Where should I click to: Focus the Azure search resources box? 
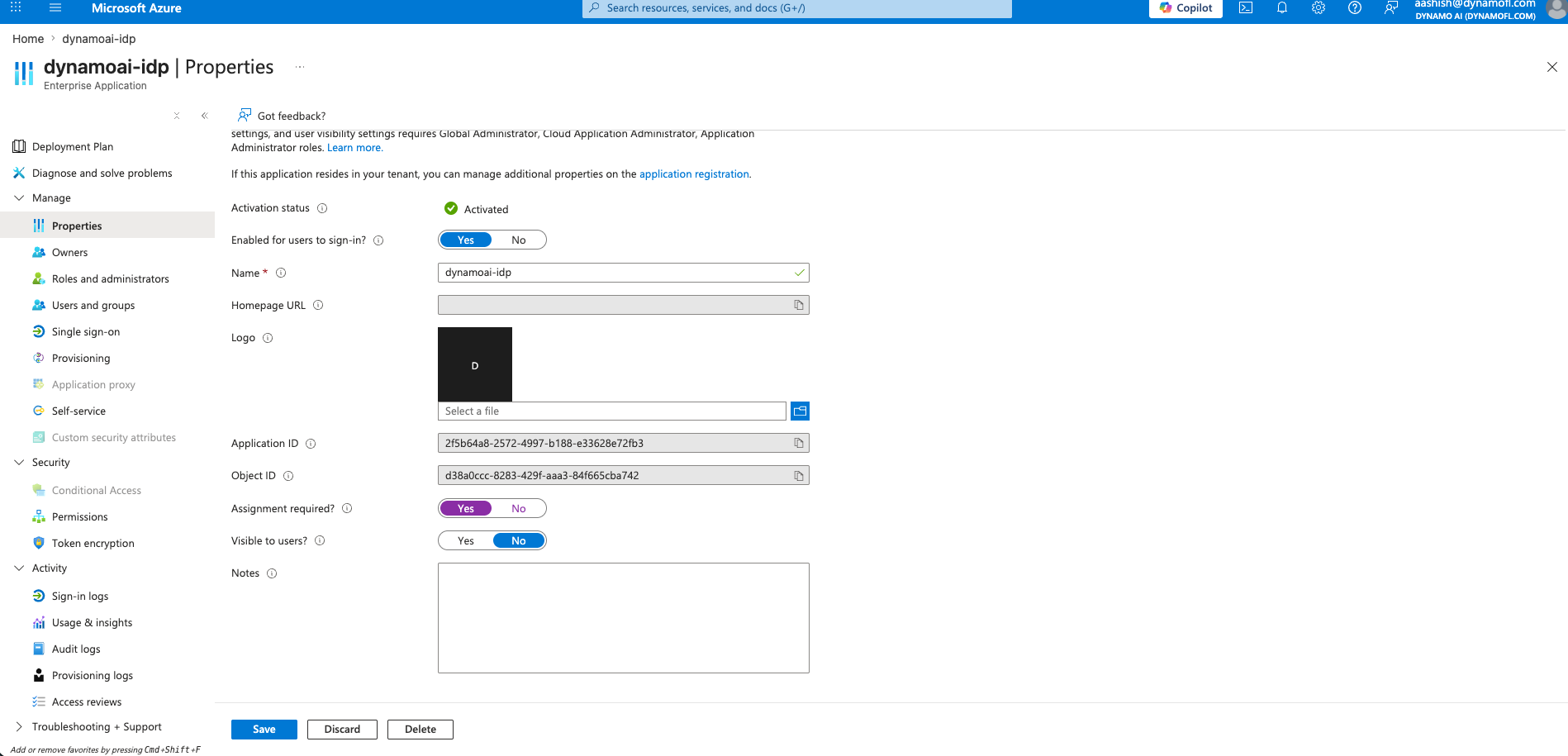click(x=797, y=8)
